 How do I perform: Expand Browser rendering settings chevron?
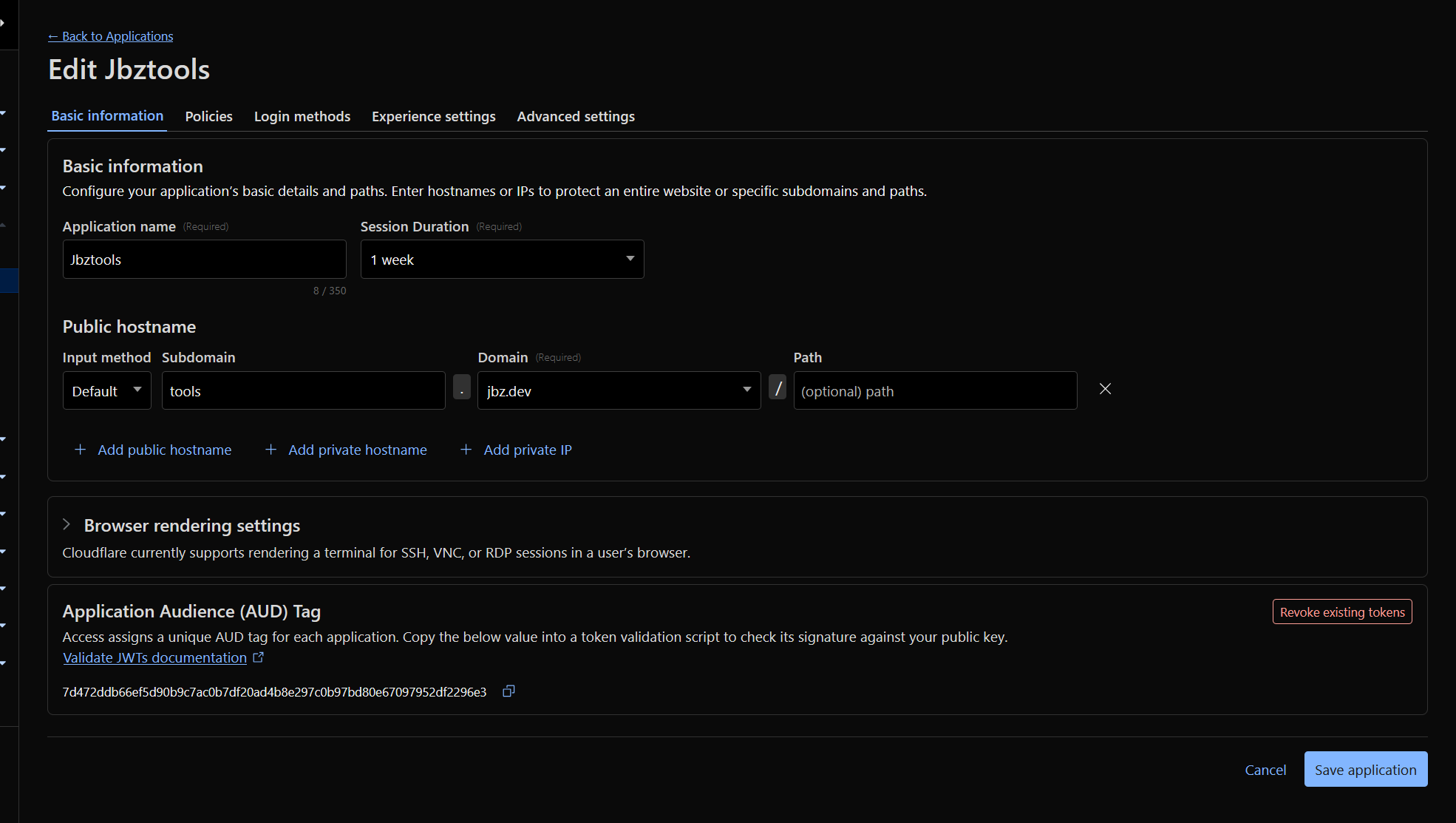coord(67,524)
